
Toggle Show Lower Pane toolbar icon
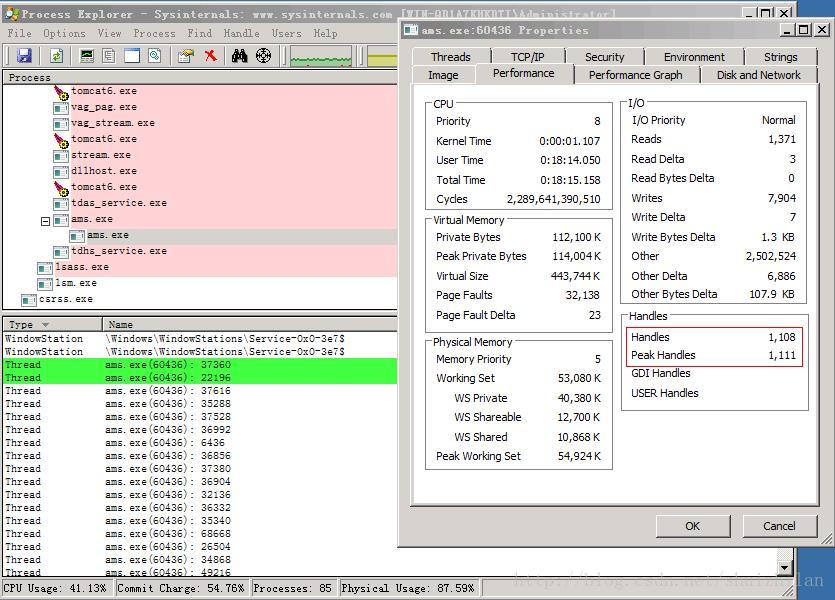(132, 55)
